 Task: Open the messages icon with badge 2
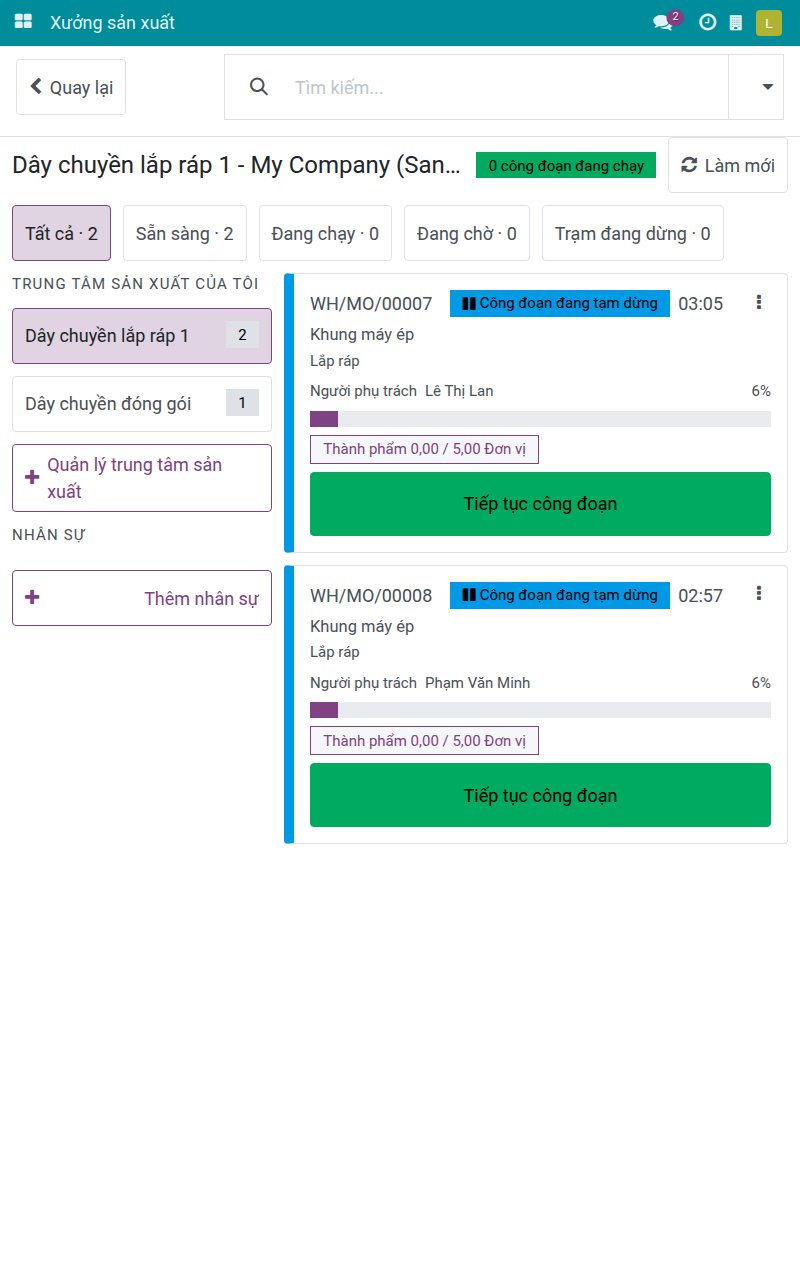click(x=665, y=22)
